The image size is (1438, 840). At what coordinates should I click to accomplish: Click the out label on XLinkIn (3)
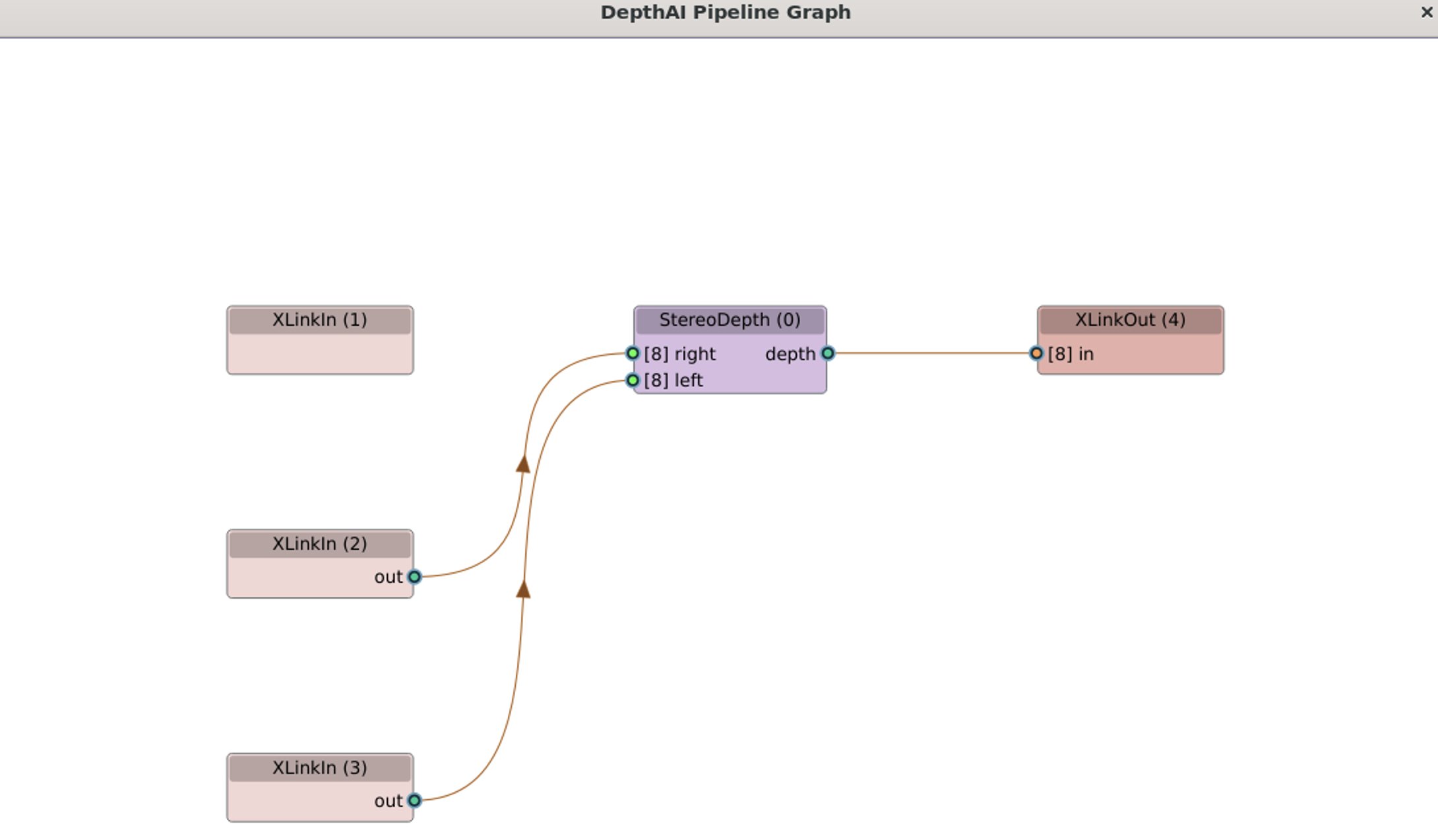point(389,801)
